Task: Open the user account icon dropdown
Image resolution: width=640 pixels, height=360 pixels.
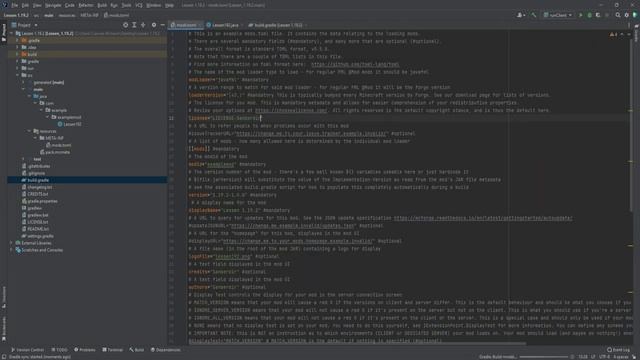Action: click(x=521, y=15)
